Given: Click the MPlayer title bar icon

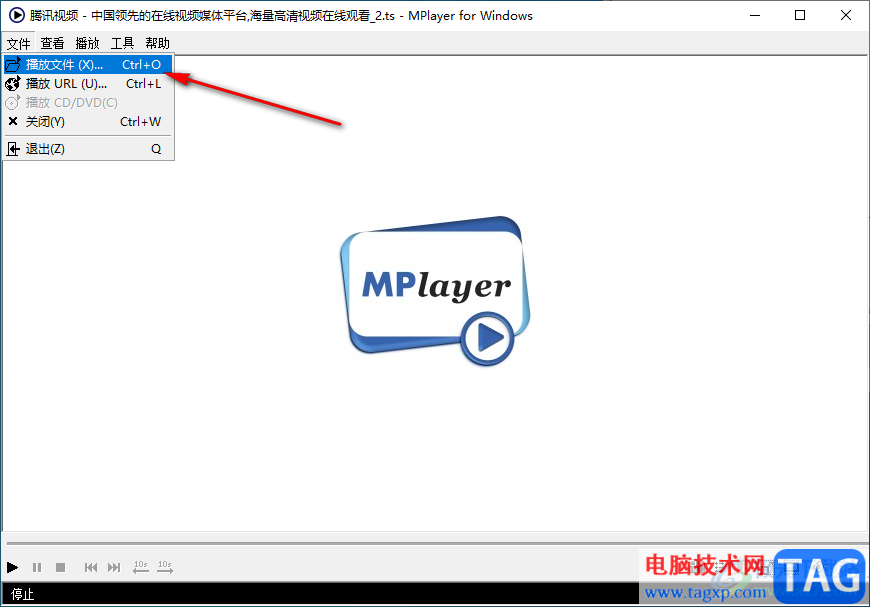Looking at the screenshot, I should pyautogui.click(x=17, y=15).
